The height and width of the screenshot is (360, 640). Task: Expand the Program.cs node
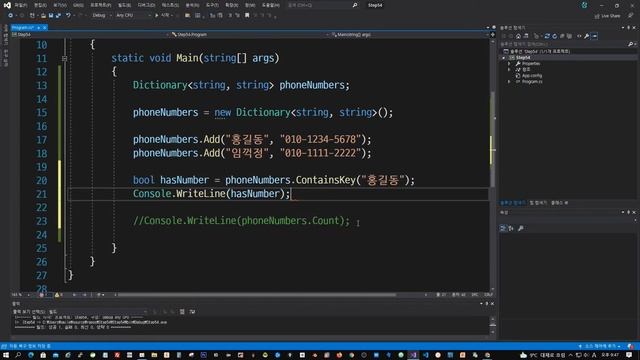509,82
